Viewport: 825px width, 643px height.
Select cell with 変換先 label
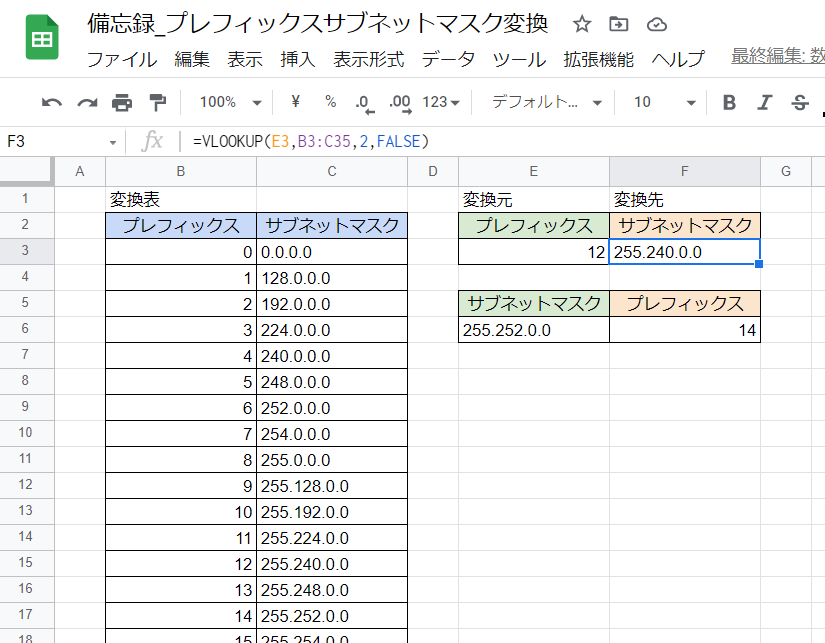[x=685, y=199]
